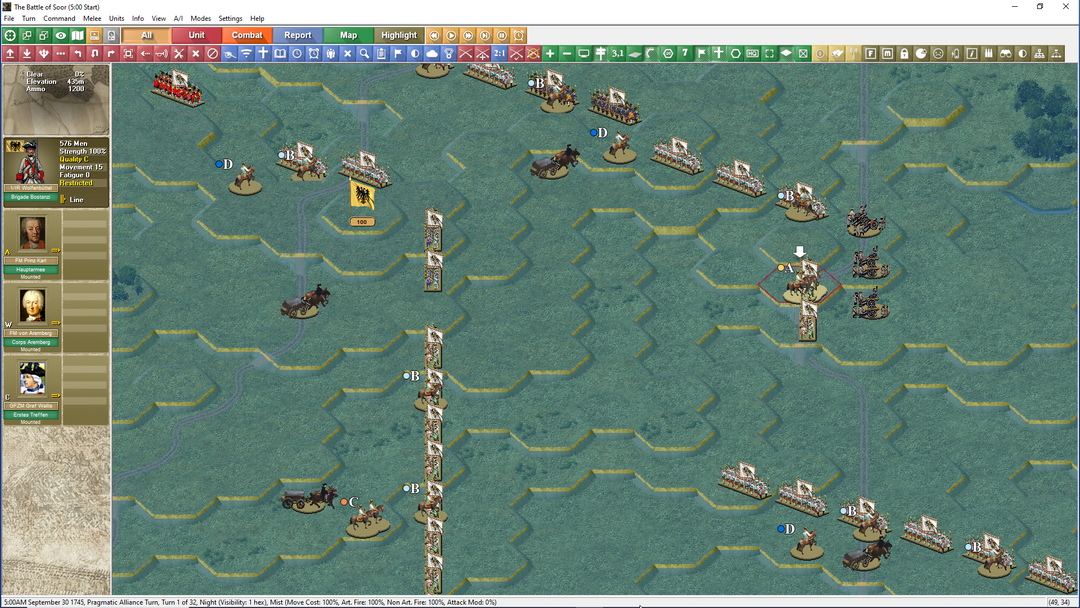Click the up-arrow move-to-top unit icon
Image resolution: width=1080 pixels, height=608 pixels.
[10, 53]
